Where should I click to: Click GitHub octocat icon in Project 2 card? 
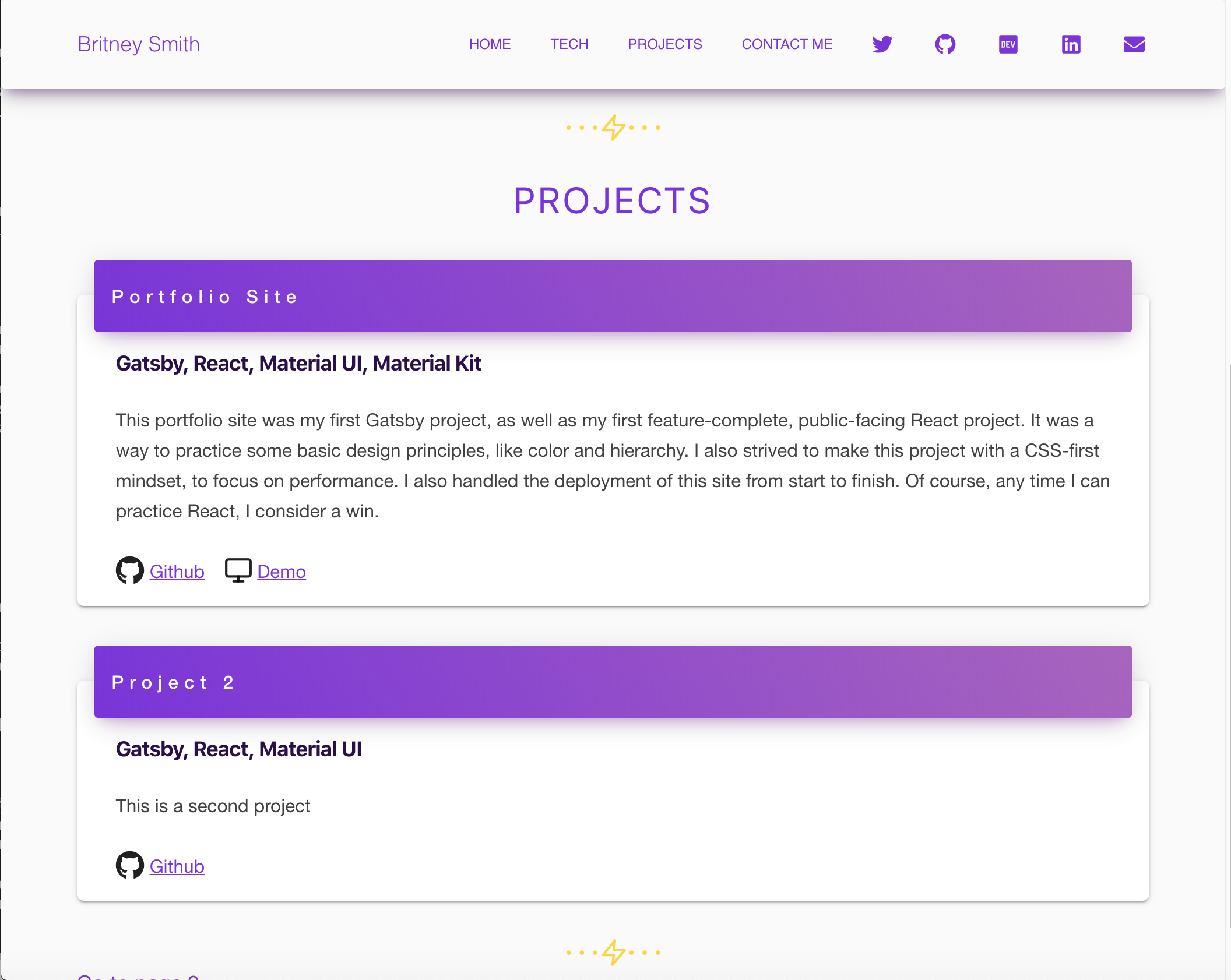point(129,865)
